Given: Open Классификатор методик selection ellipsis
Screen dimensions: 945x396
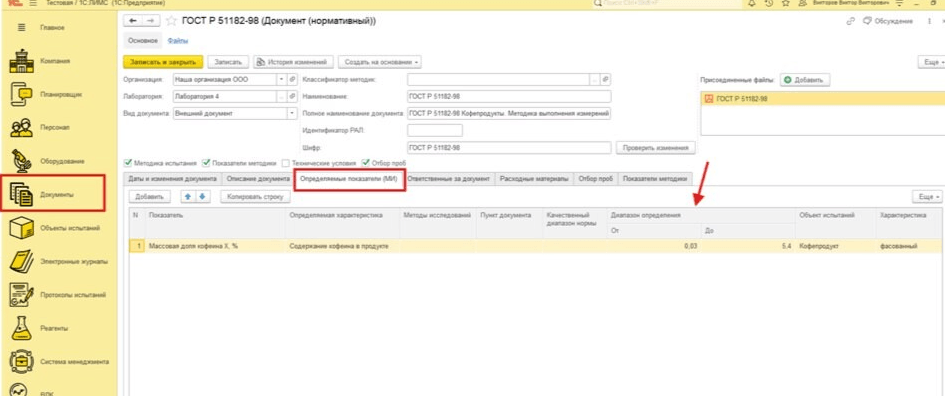Looking at the screenshot, I should [595, 79].
